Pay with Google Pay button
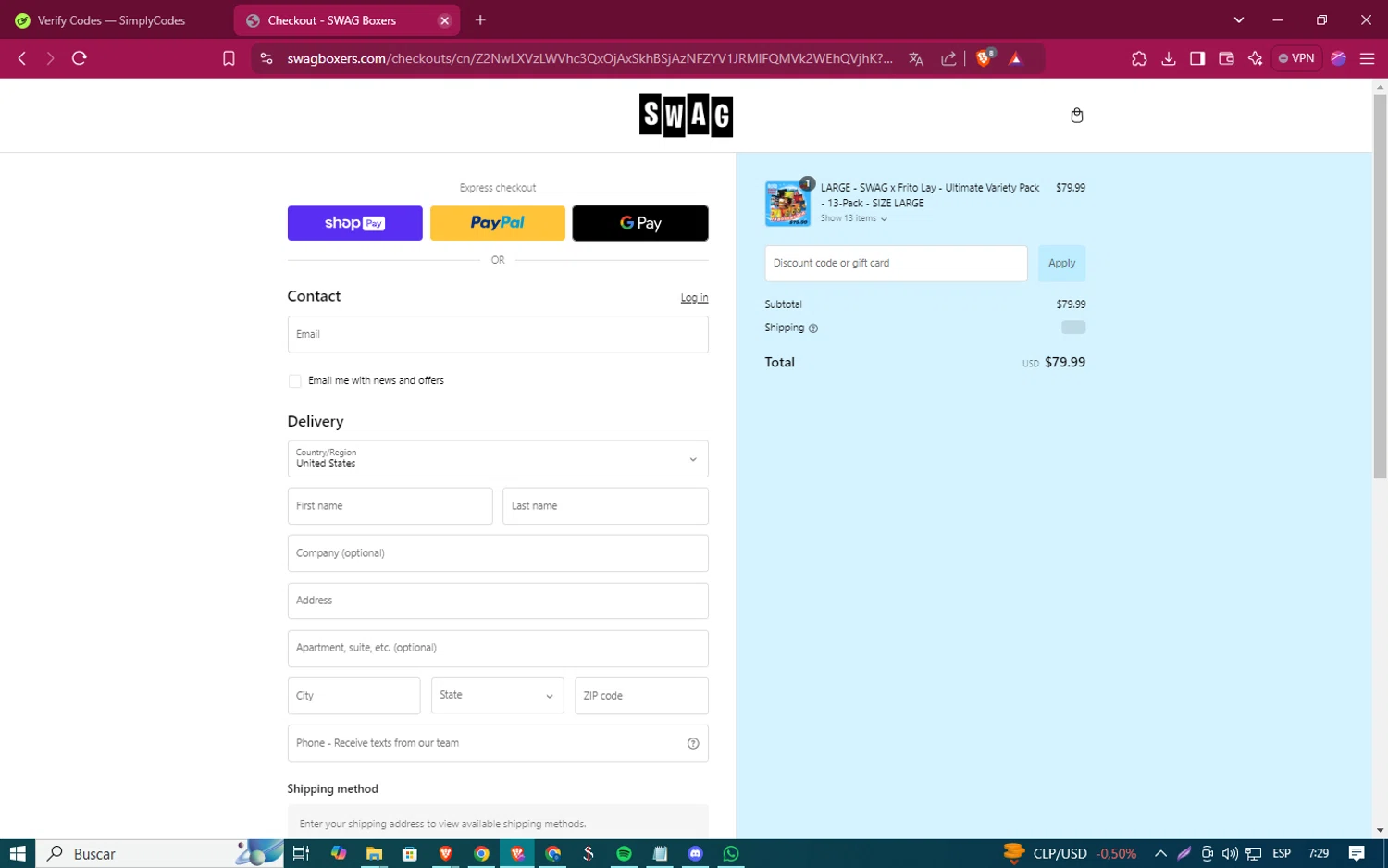The image size is (1388, 868). point(640,223)
